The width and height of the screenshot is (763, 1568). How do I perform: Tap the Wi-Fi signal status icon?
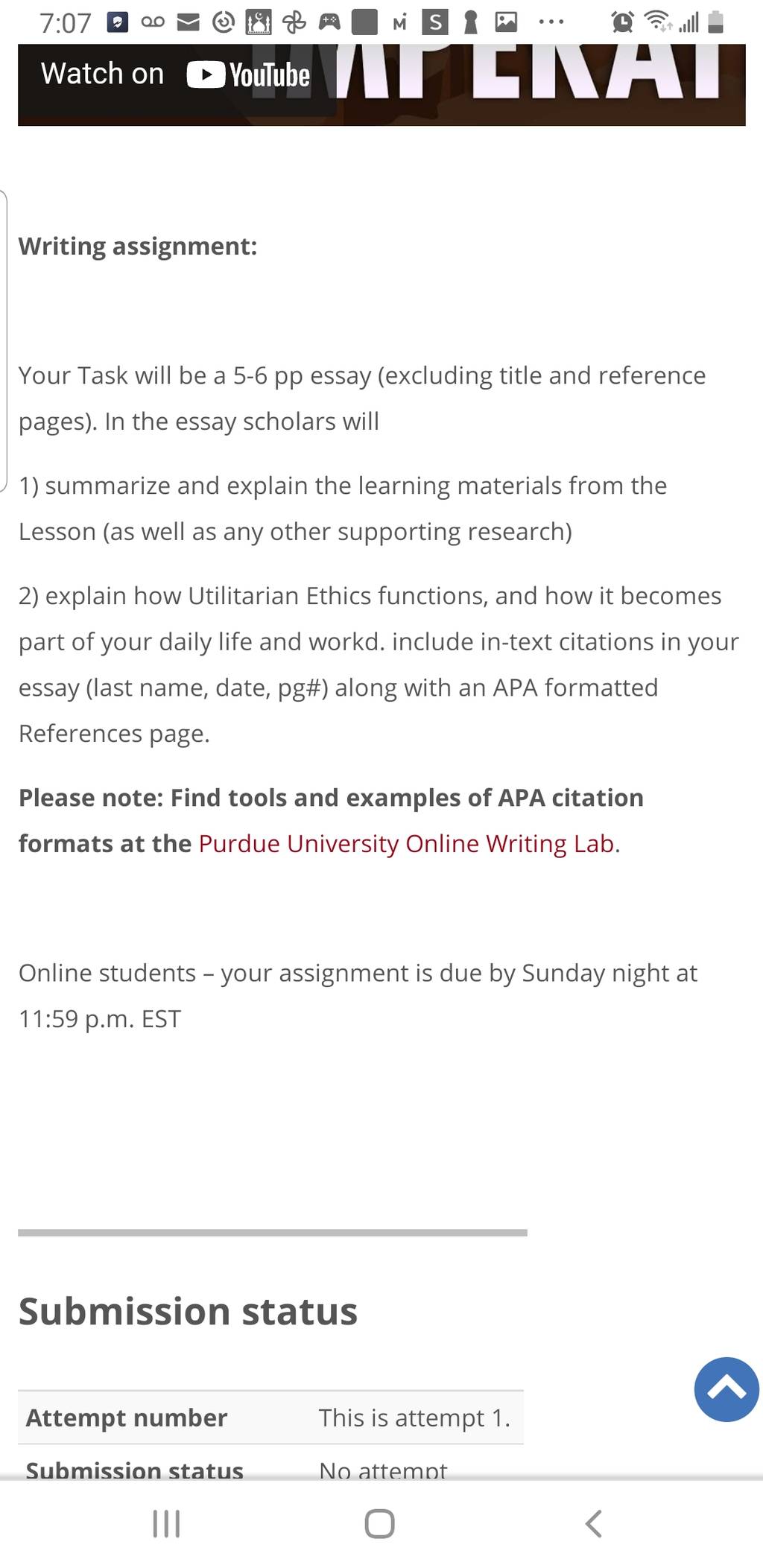pos(657,22)
